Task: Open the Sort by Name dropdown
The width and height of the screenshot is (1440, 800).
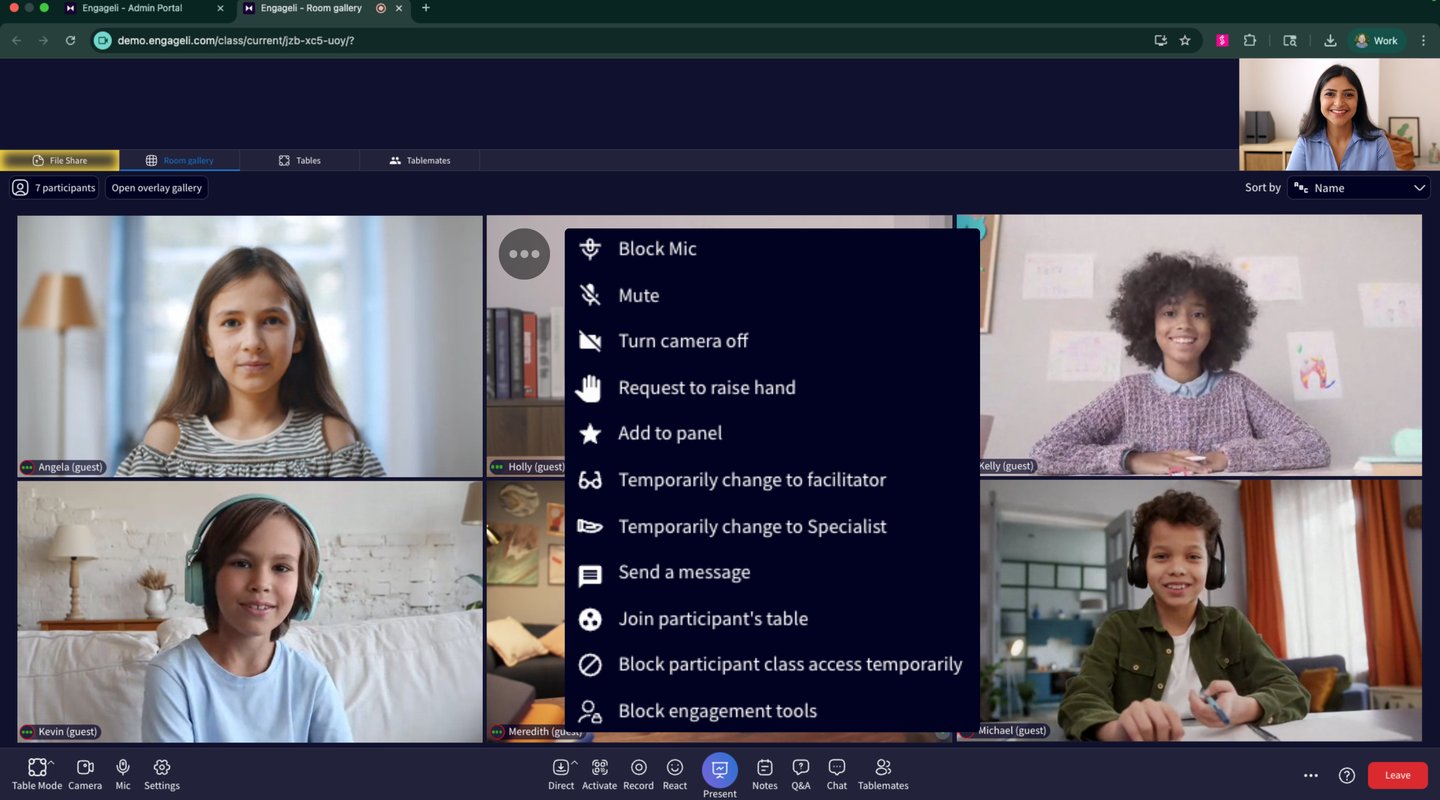Action: pyautogui.click(x=1358, y=187)
